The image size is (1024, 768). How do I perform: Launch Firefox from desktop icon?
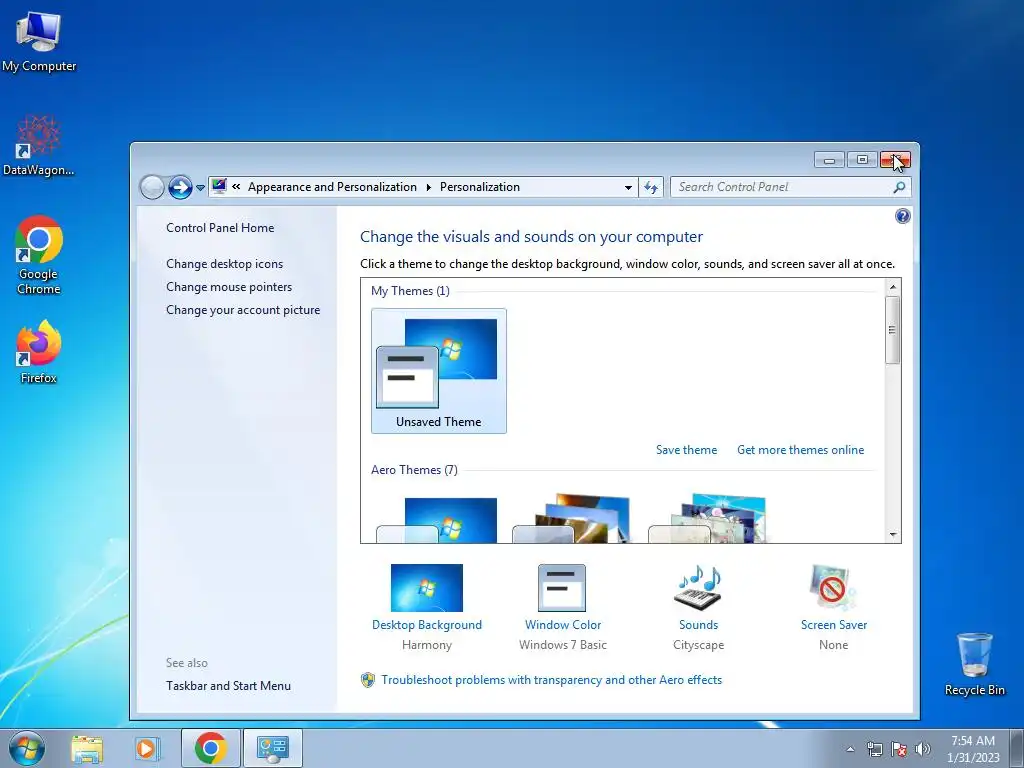tap(39, 351)
